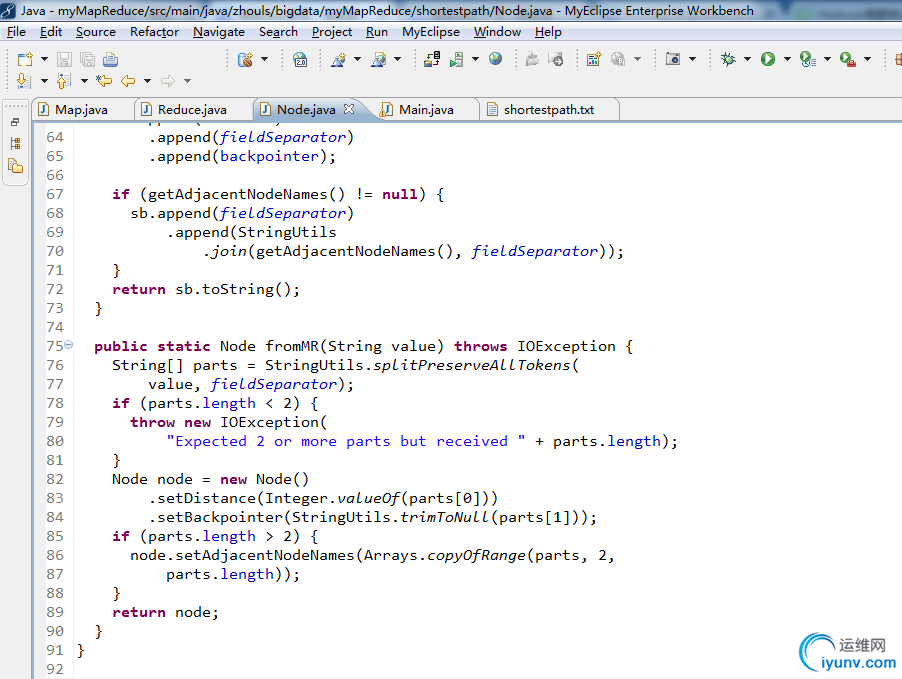Click the Save floppy disk icon

[64, 59]
